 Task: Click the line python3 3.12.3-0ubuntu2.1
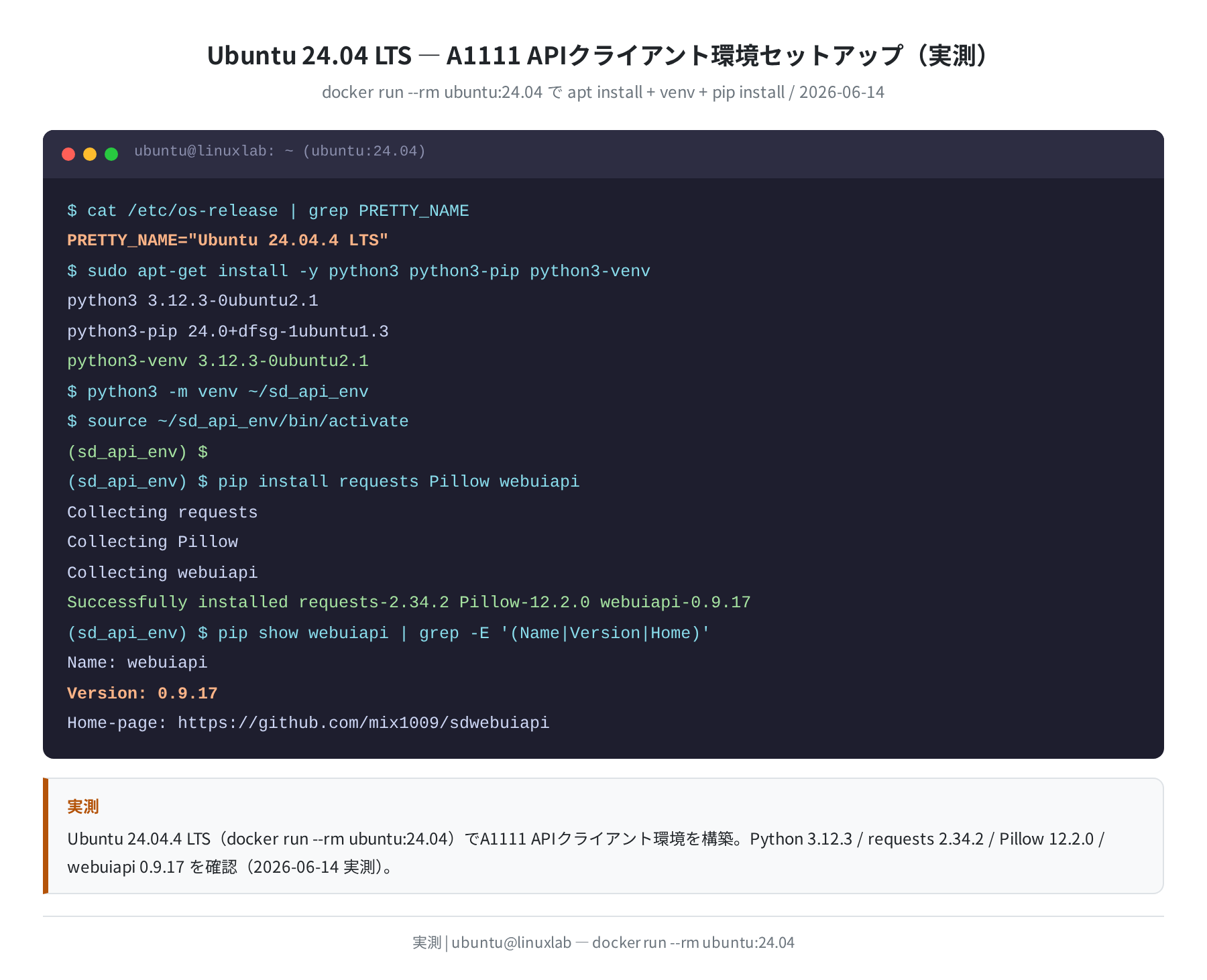(192, 301)
